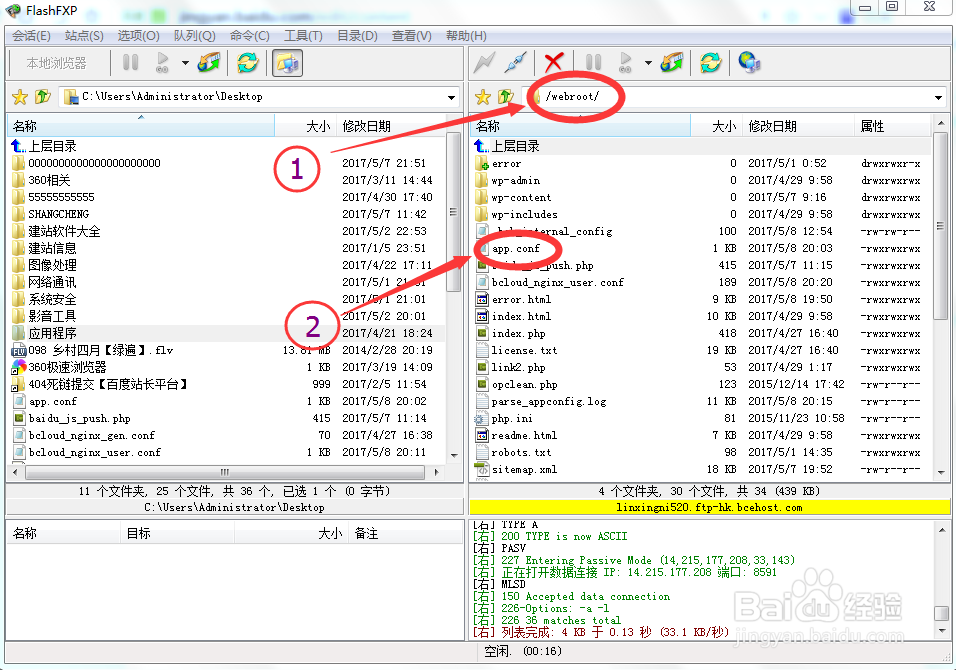Viewport: 956px width, 670px height.
Task: Sort the queue by 目标 column header
Action: 177,533
